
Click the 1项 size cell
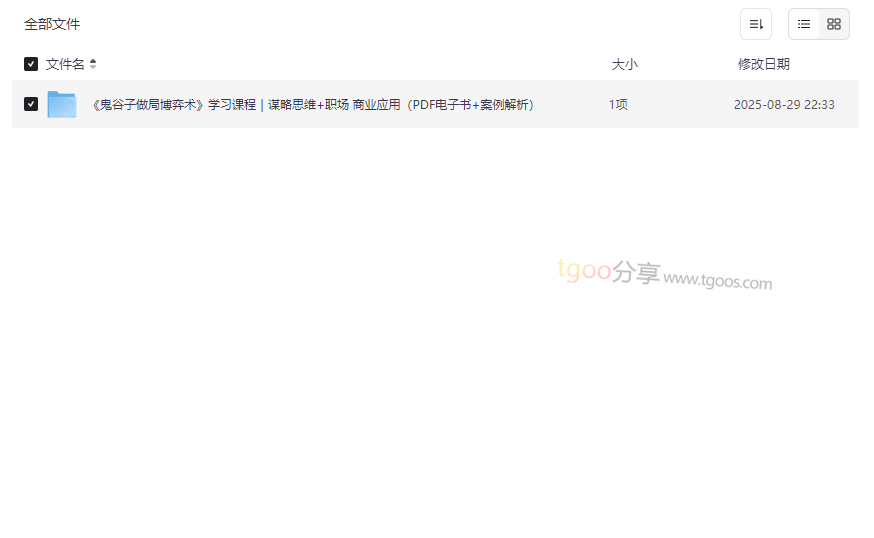click(x=618, y=105)
